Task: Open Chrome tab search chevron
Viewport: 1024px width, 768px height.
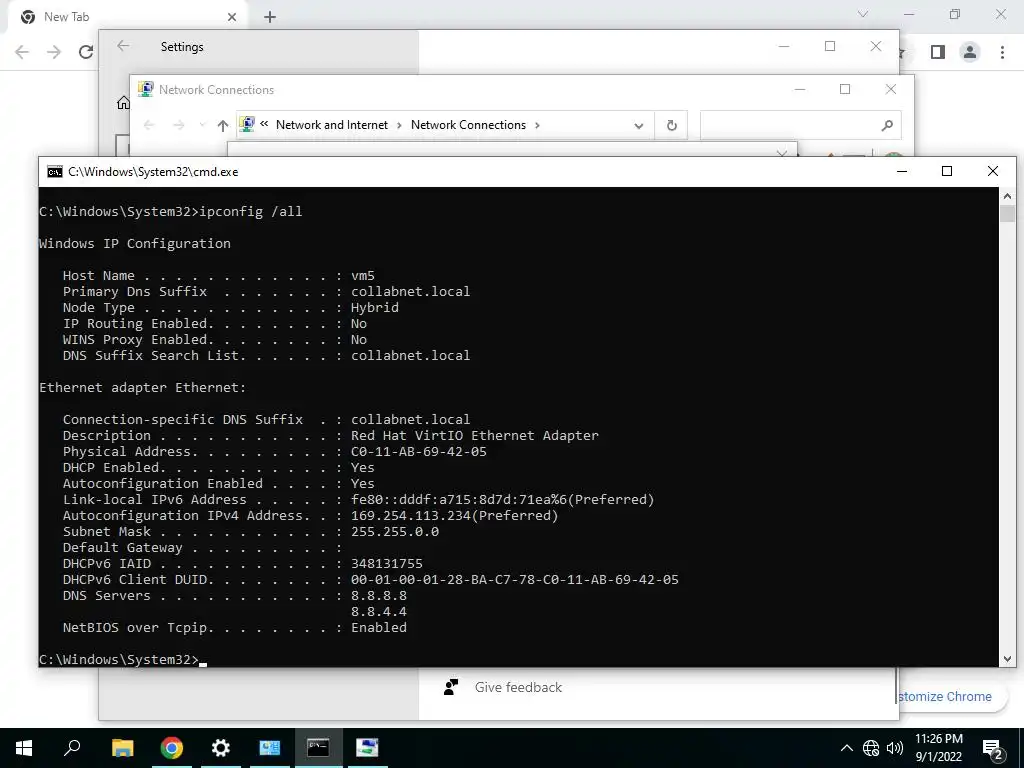Action: coord(863,14)
